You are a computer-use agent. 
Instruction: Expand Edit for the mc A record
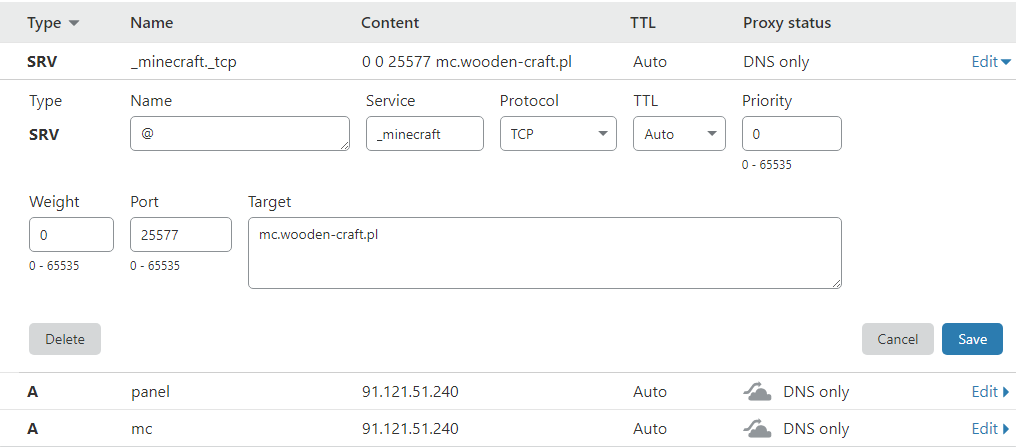tap(990, 429)
